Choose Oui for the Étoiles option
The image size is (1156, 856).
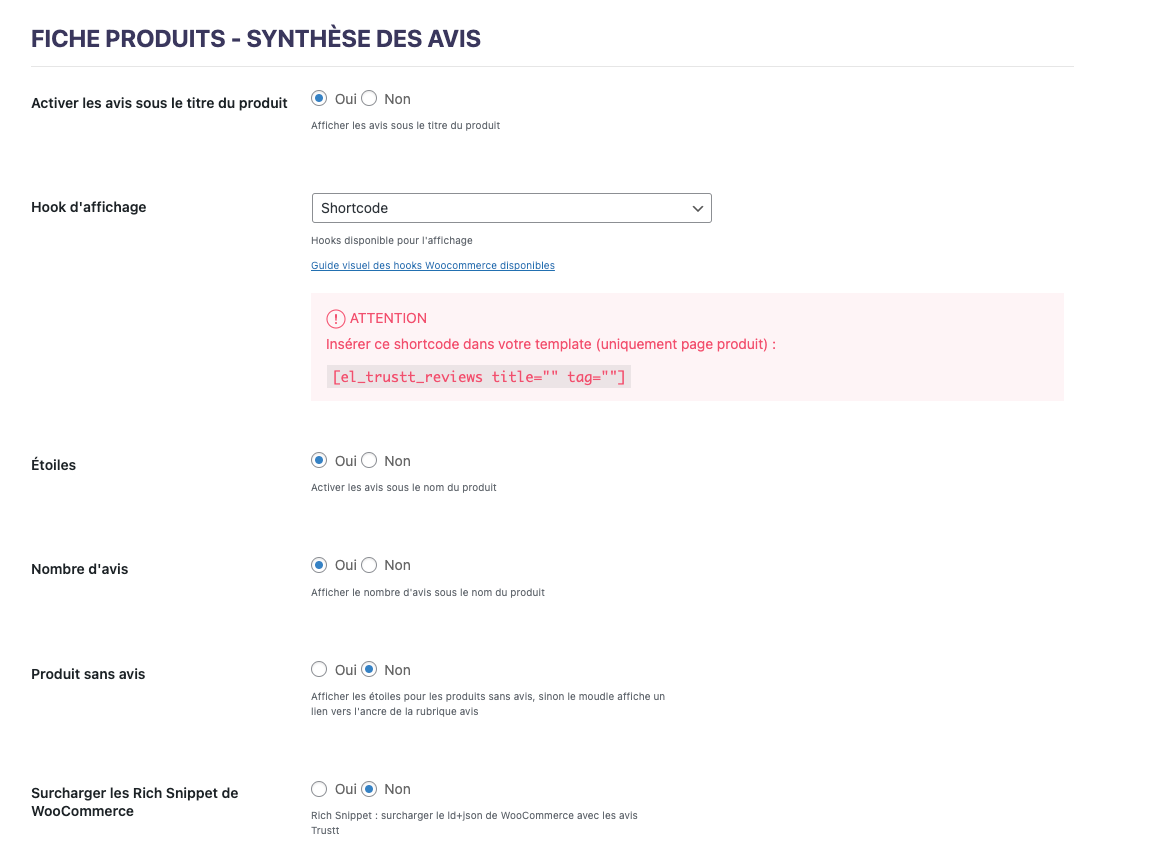(x=319, y=461)
